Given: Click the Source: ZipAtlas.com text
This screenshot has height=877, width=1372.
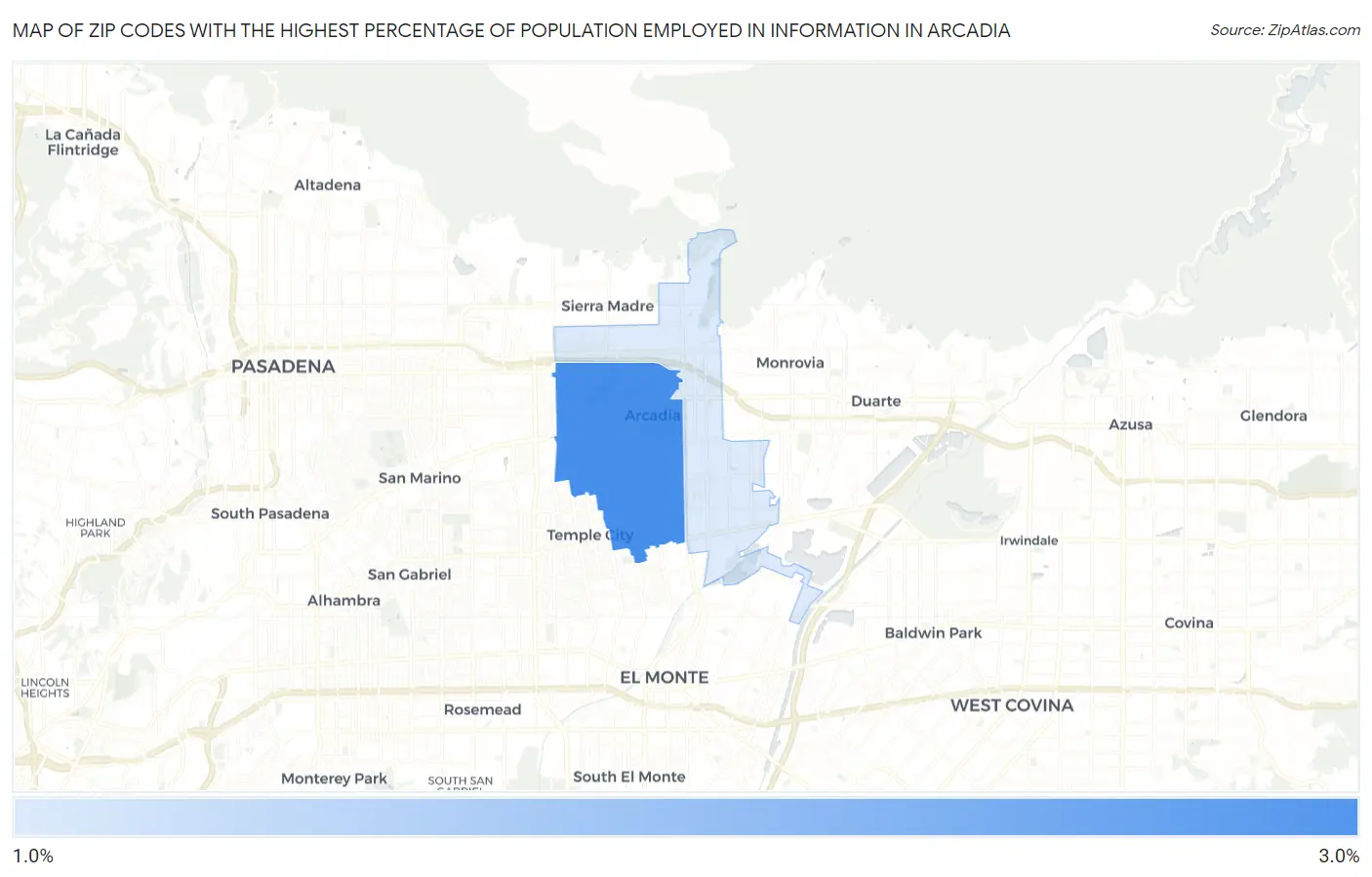Looking at the screenshot, I should 1285,30.
